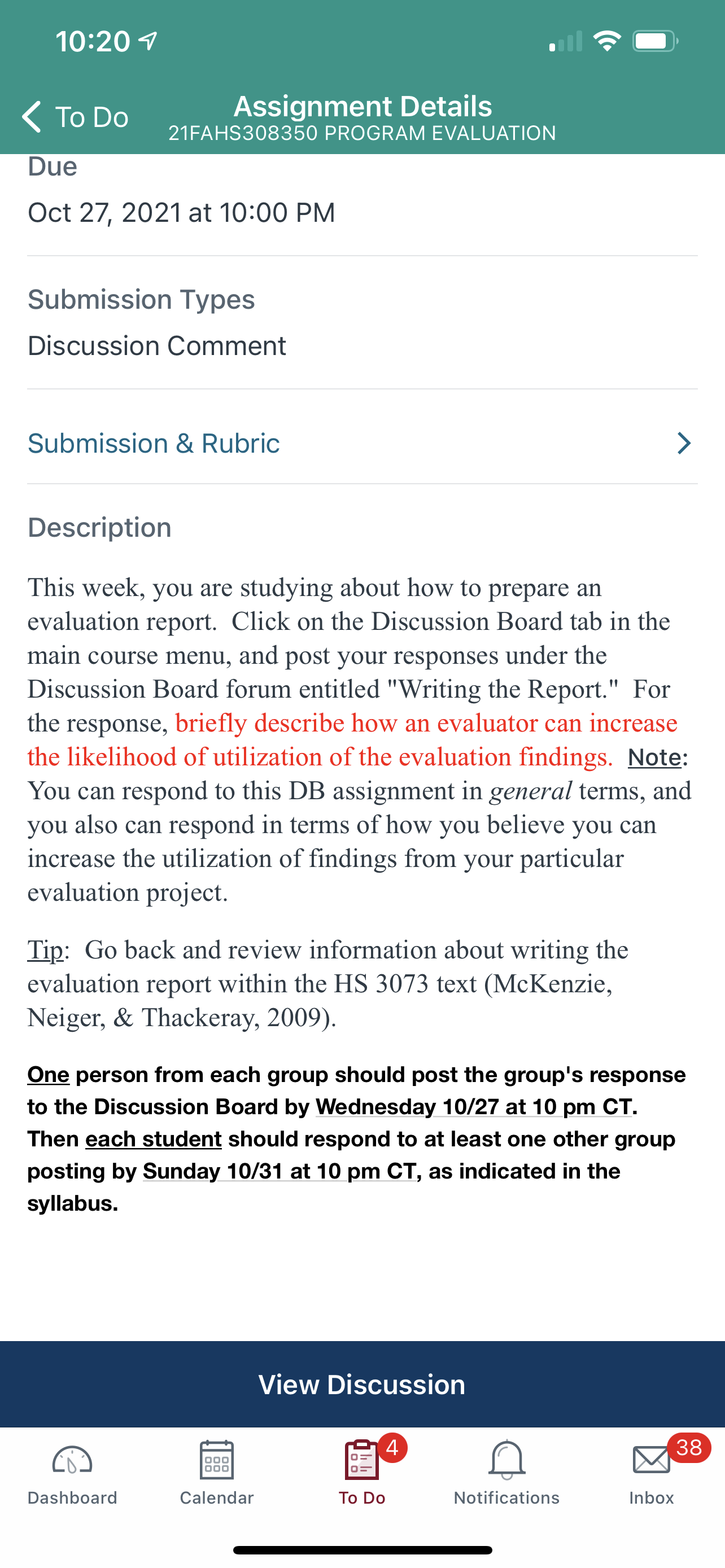Tap the location arrow status icon
Image resolution: width=725 pixels, height=1568 pixels.
[148, 41]
